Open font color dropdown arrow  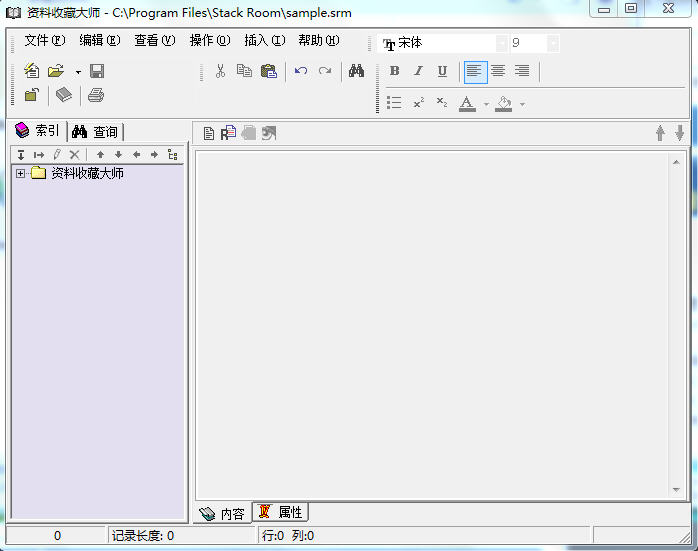coord(486,104)
